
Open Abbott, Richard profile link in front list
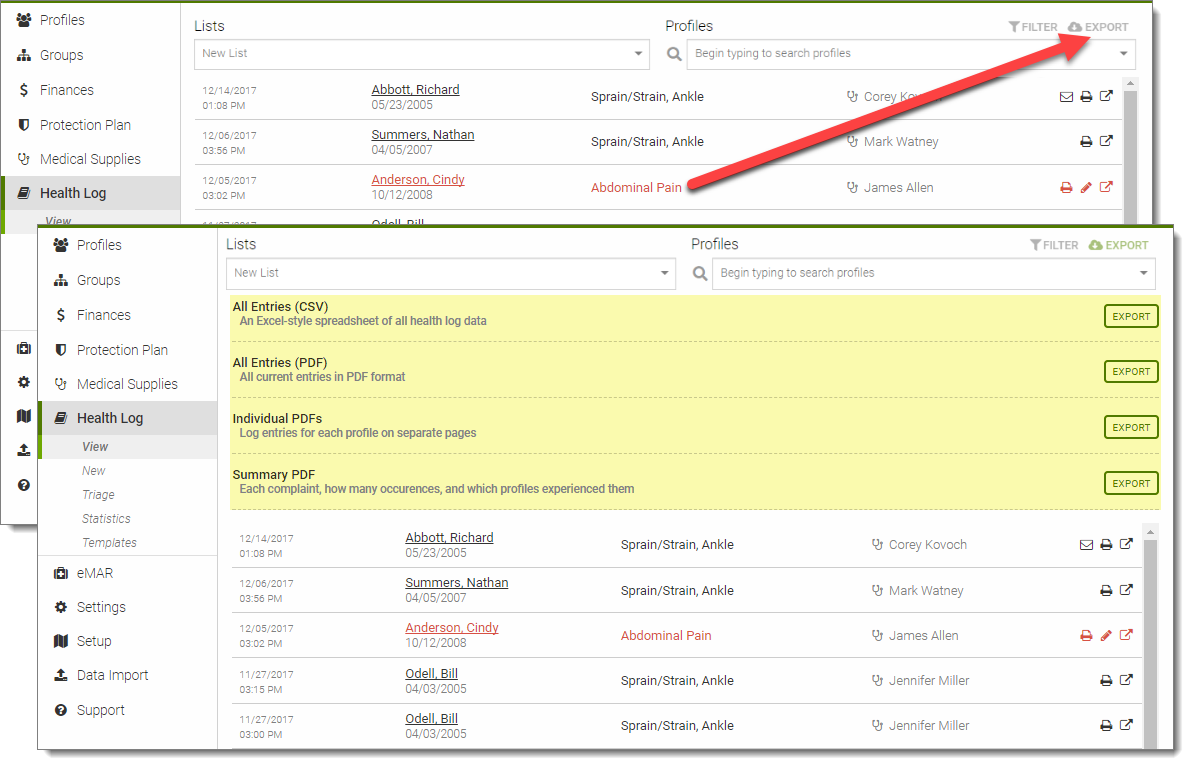(449, 538)
